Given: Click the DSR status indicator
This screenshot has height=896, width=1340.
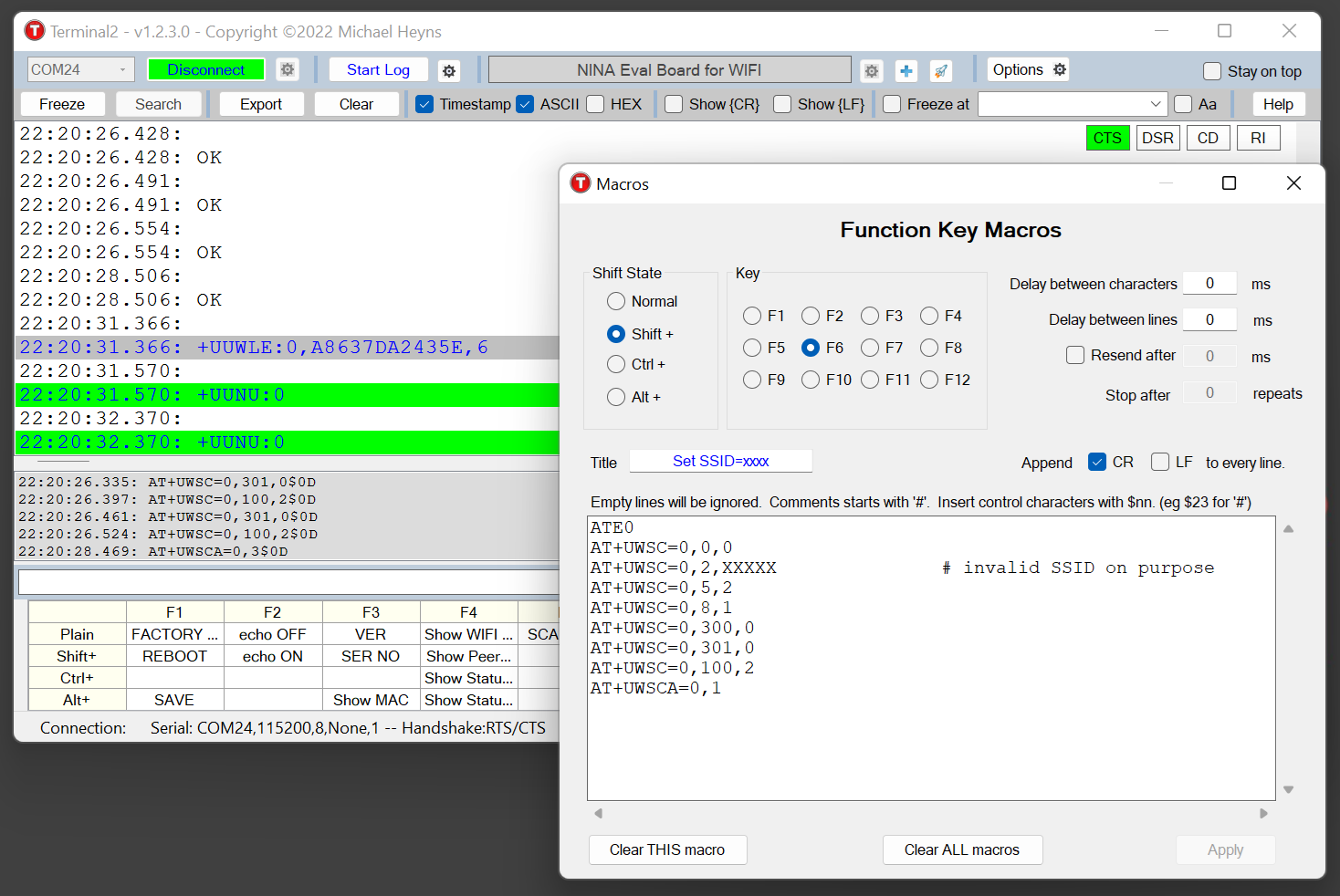Looking at the screenshot, I should pyautogui.click(x=1157, y=138).
